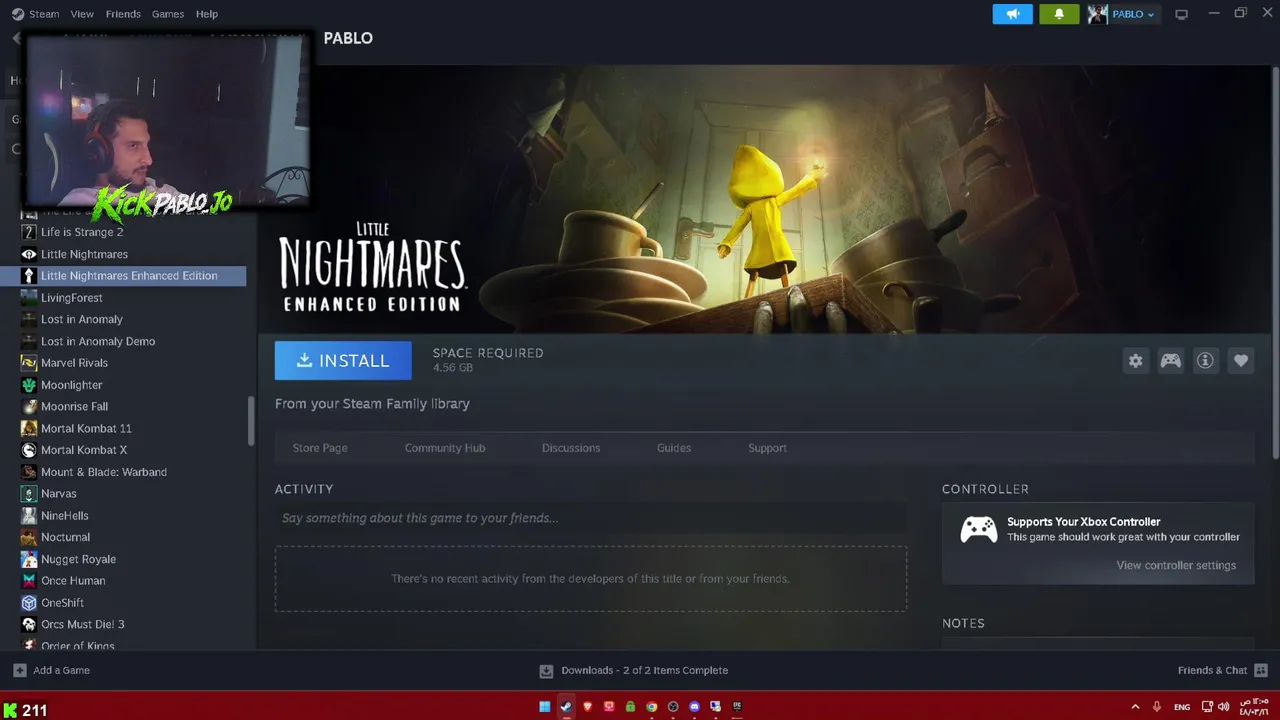Select Once Human icon in library

click(x=29, y=581)
